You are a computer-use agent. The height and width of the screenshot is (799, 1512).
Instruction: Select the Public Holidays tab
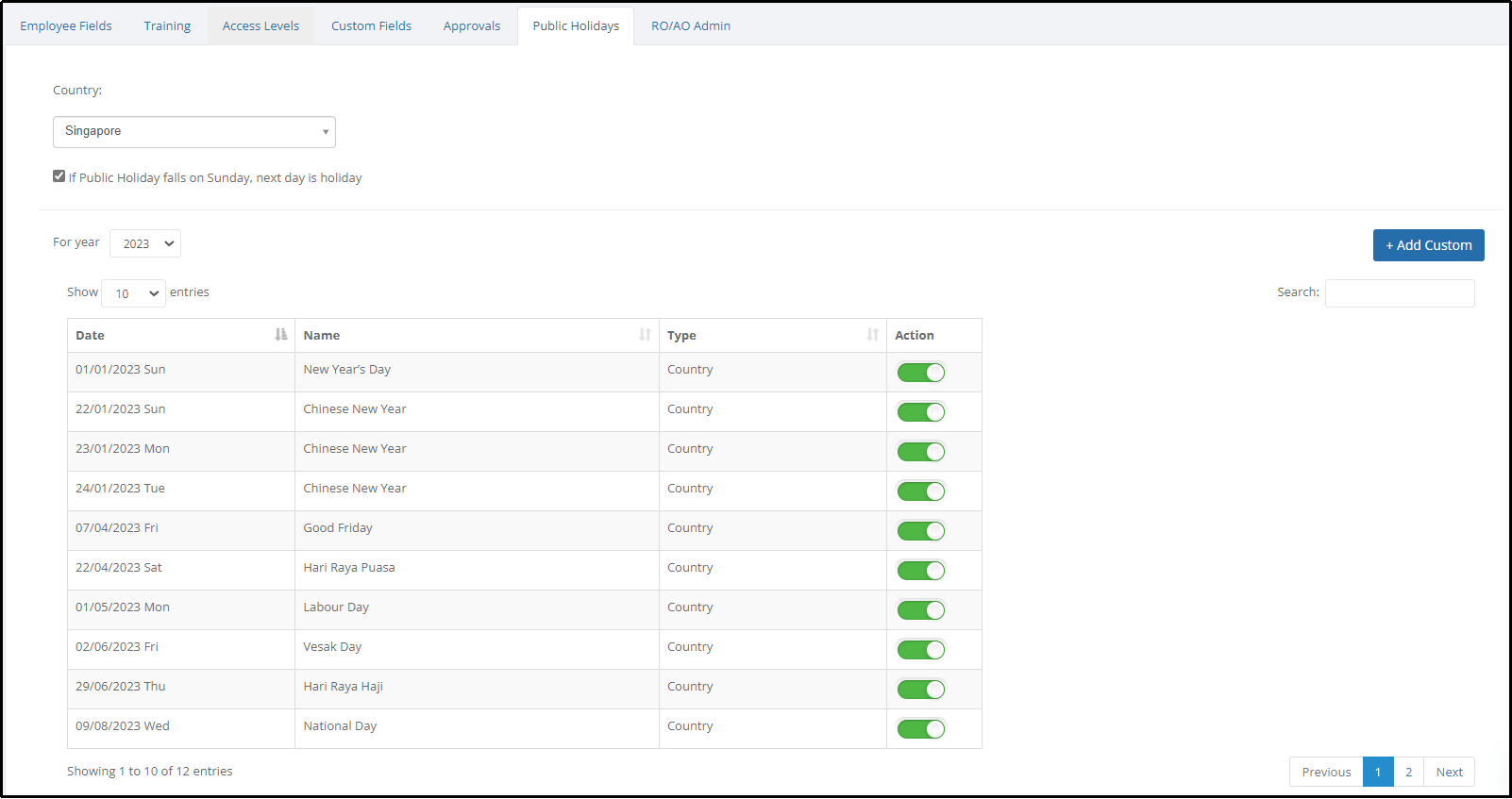pos(576,26)
